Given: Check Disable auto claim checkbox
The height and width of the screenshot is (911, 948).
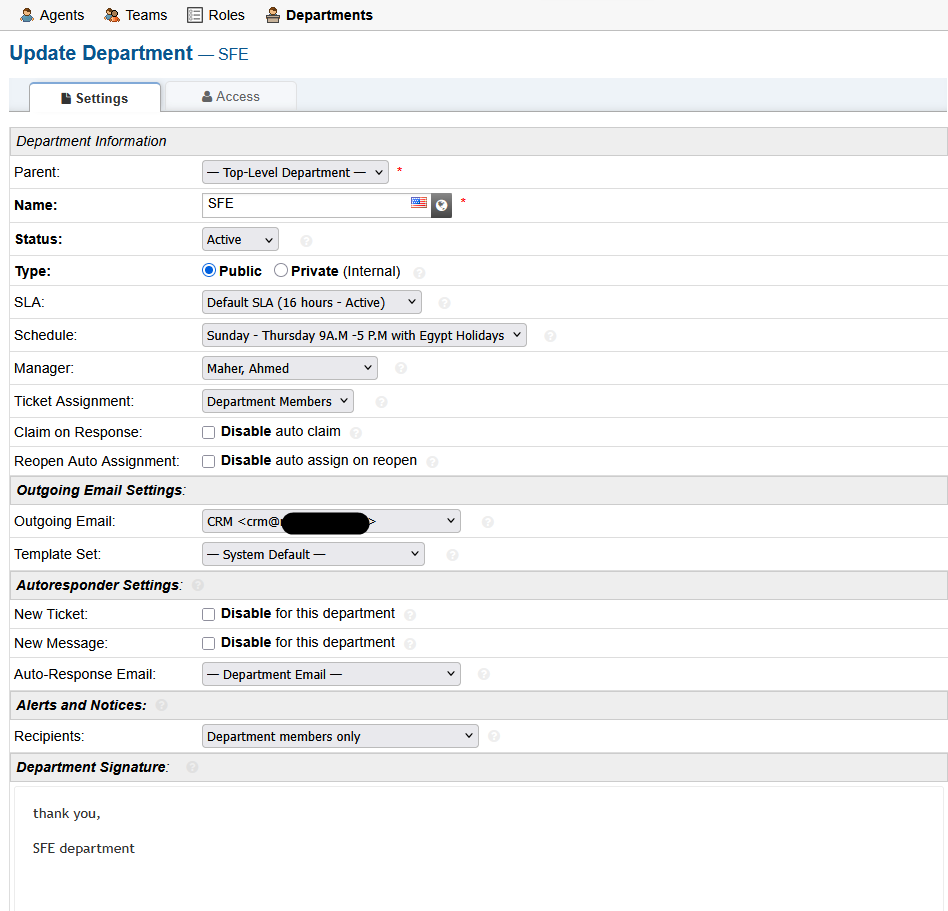Looking at the screenshot, I should click(x=209, y=432).
